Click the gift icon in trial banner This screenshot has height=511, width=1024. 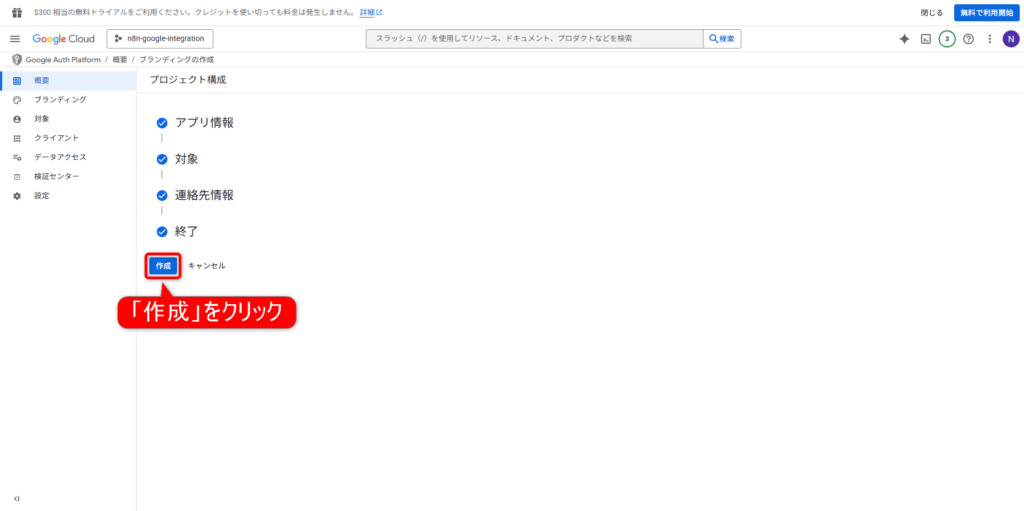16,12
